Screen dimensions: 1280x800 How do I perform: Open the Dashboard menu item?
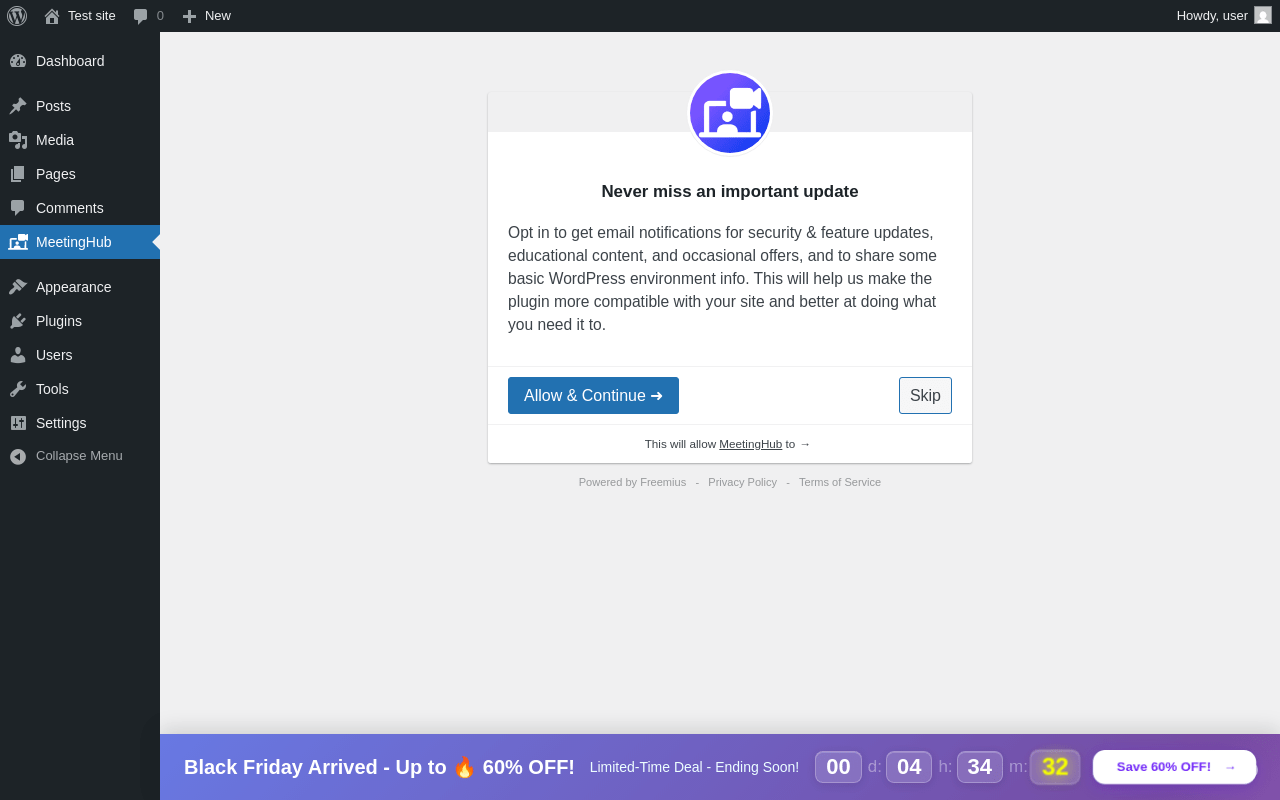[80, 61]
